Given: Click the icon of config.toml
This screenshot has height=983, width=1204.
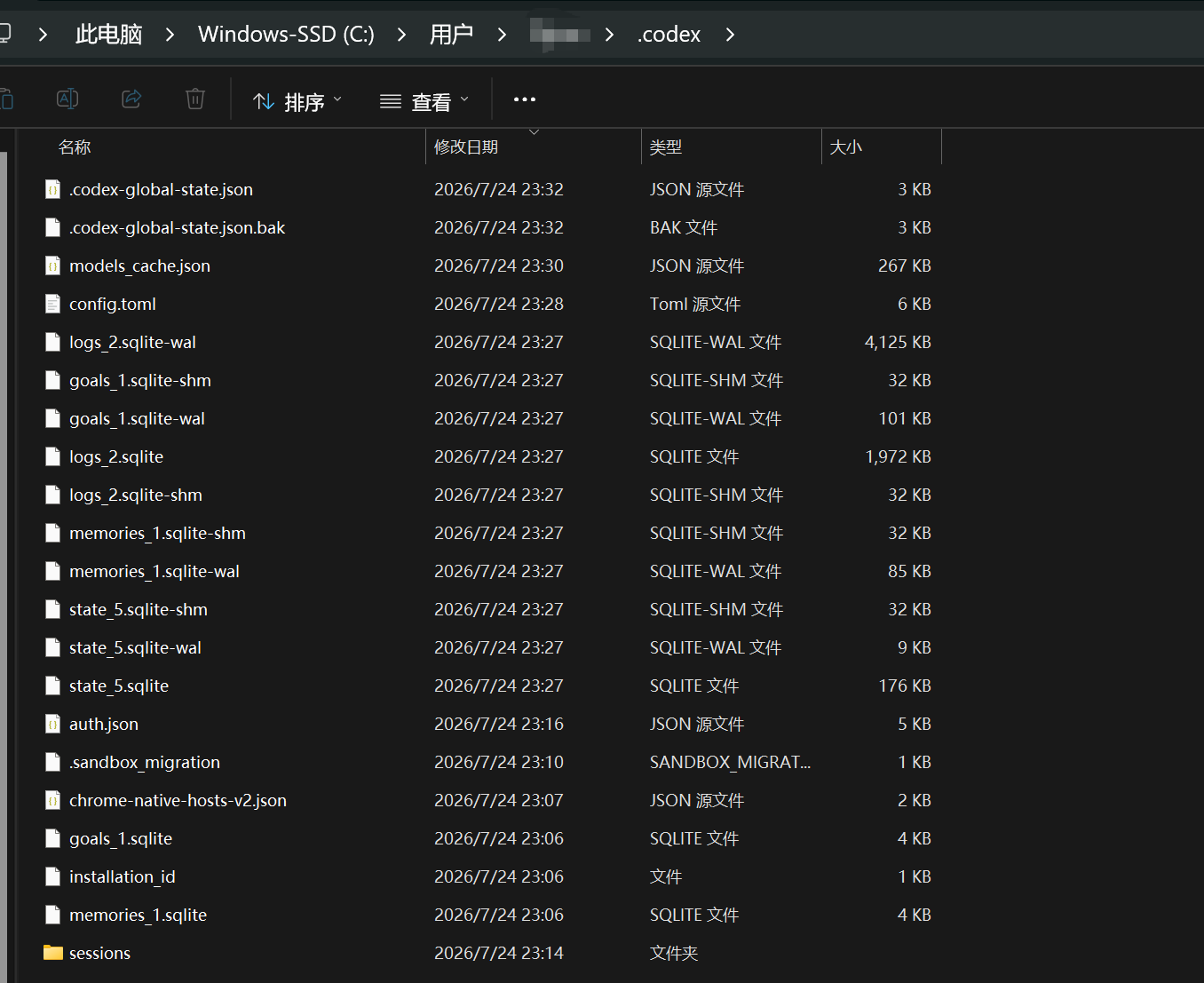Looking at the screenshot, I should coord(53,304).
